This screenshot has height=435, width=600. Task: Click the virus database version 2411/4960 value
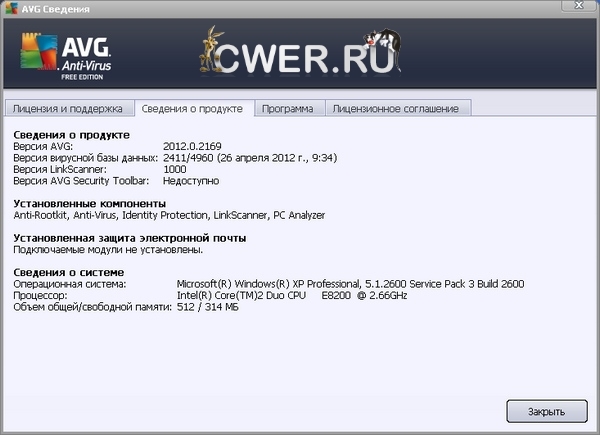coord(263,158)
